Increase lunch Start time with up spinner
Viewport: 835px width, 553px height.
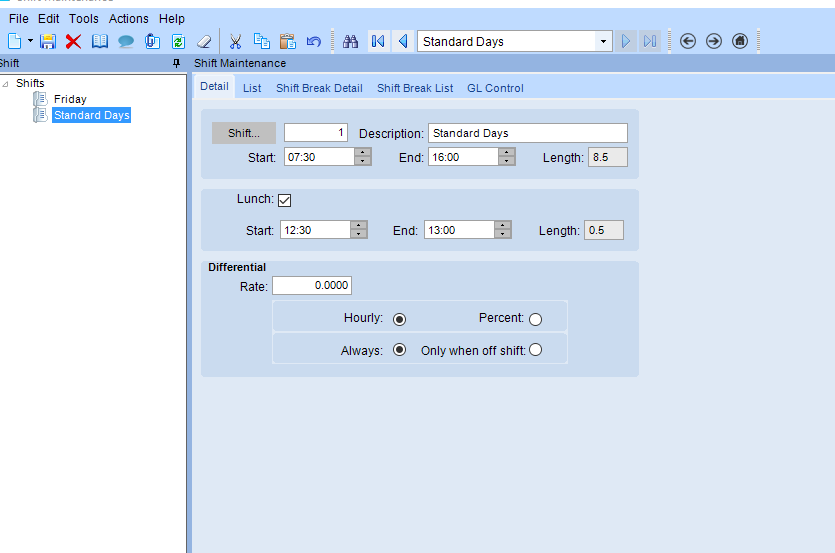point(359,225)
